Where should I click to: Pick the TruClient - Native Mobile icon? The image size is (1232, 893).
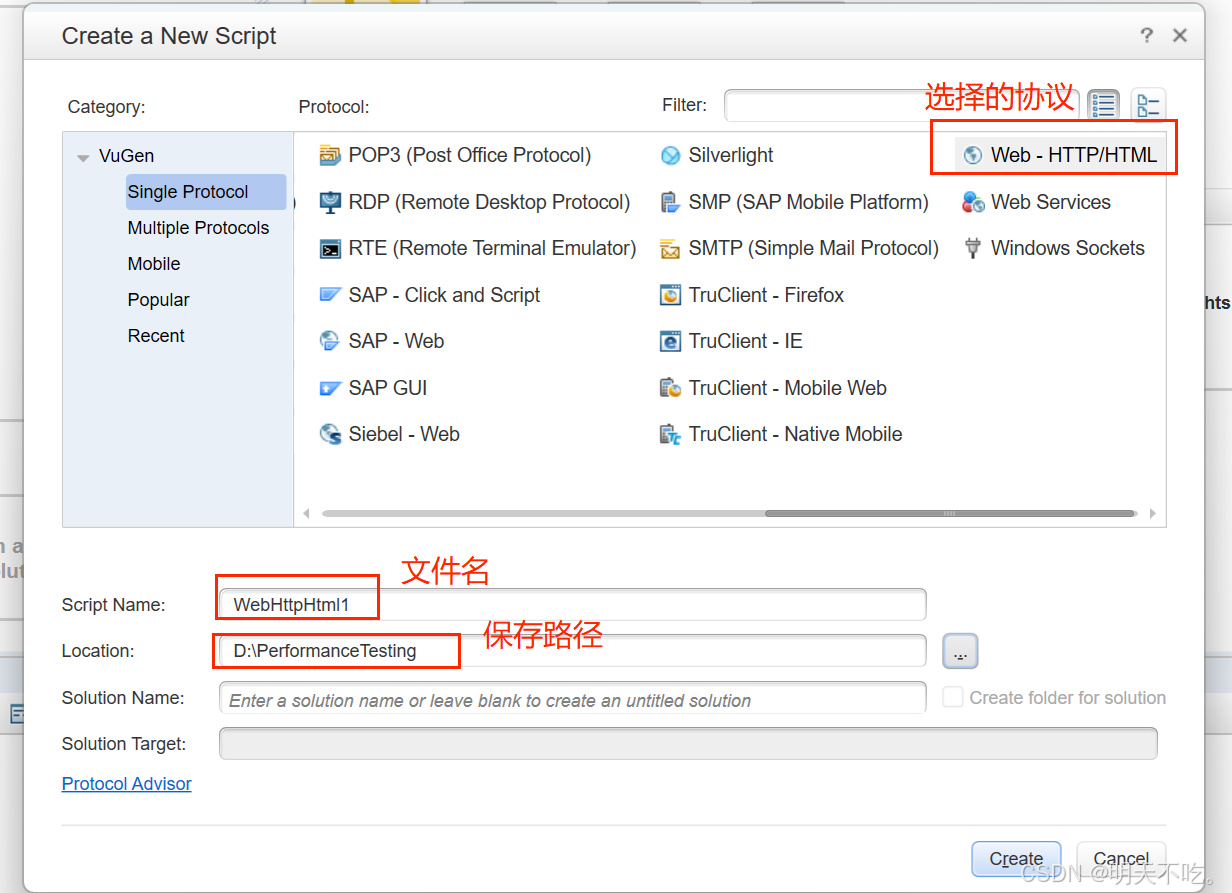tap(670, 434)
